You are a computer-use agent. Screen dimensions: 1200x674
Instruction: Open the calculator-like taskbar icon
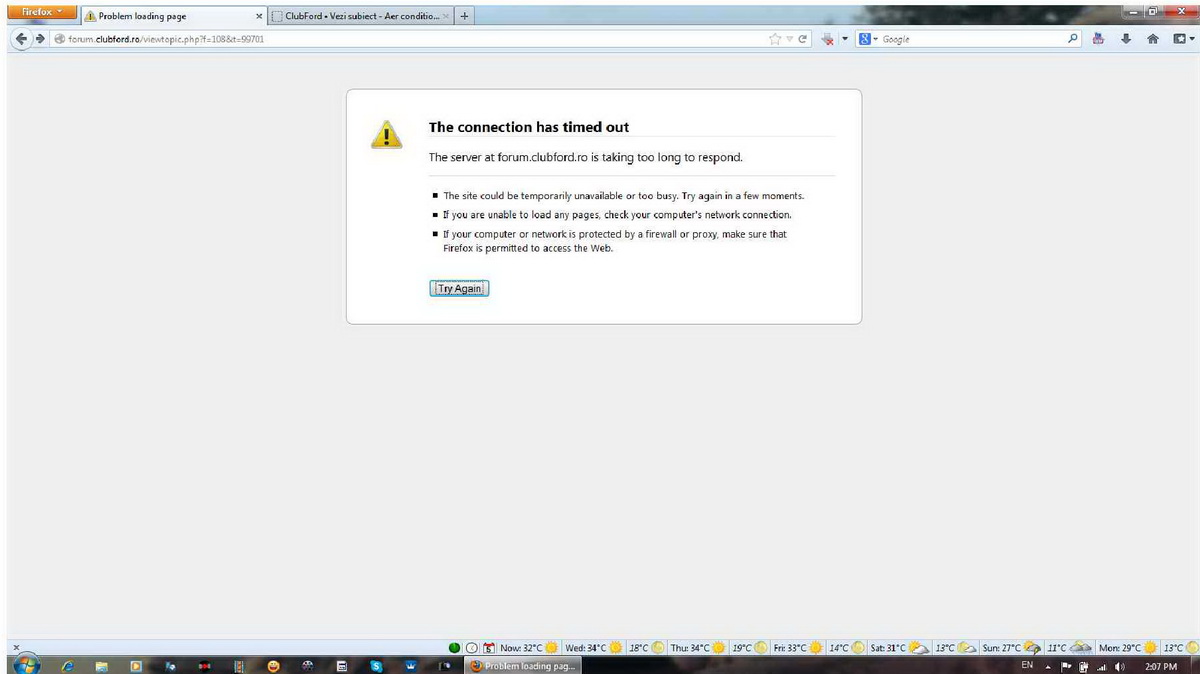(x=342, y=665)
